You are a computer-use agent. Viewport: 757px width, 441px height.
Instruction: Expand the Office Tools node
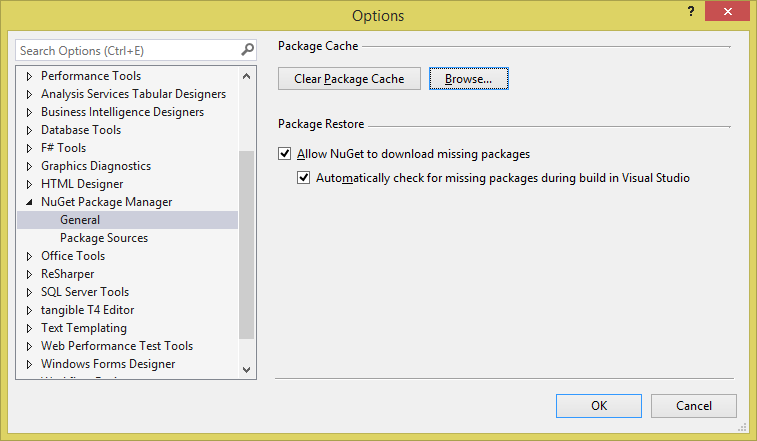pos(29,256)
